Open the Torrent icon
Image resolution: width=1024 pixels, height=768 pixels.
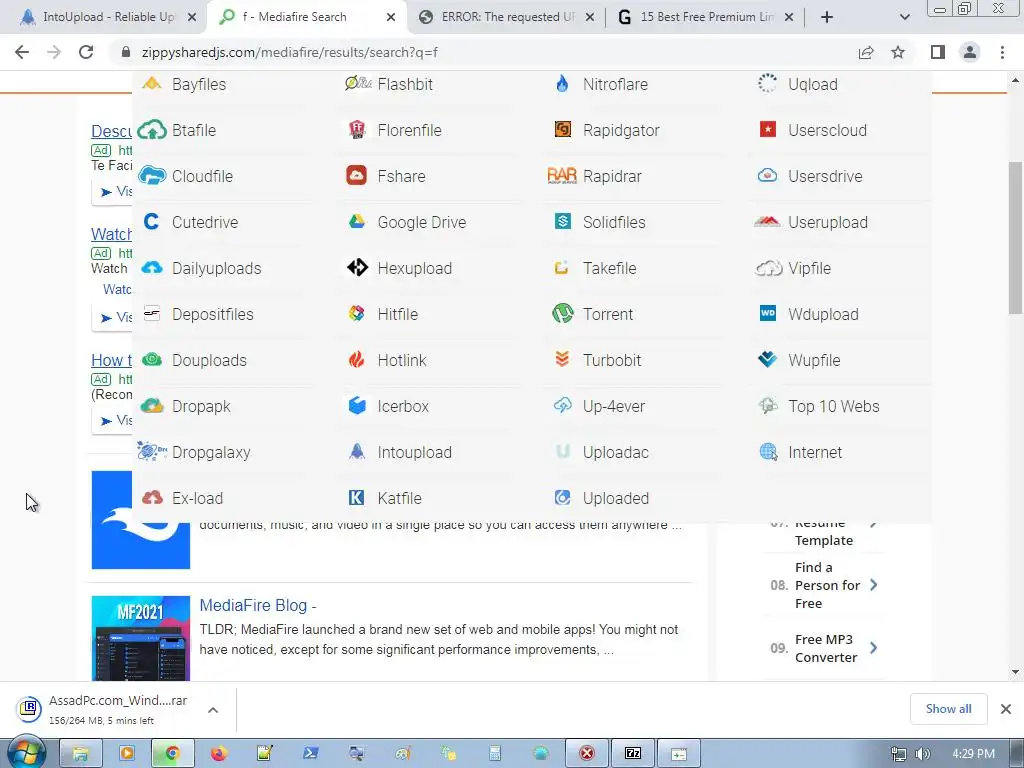point(562,313)
